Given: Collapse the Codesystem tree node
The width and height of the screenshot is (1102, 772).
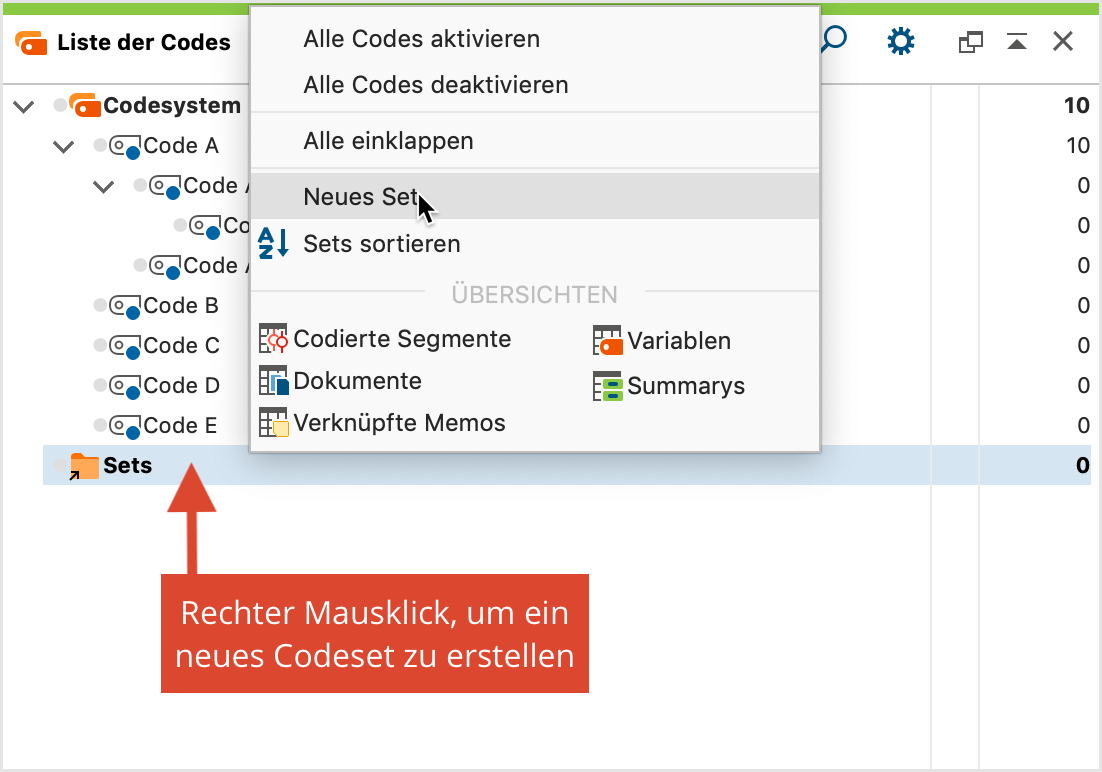Looking at the screenshot, I should (x=24, y=107).
